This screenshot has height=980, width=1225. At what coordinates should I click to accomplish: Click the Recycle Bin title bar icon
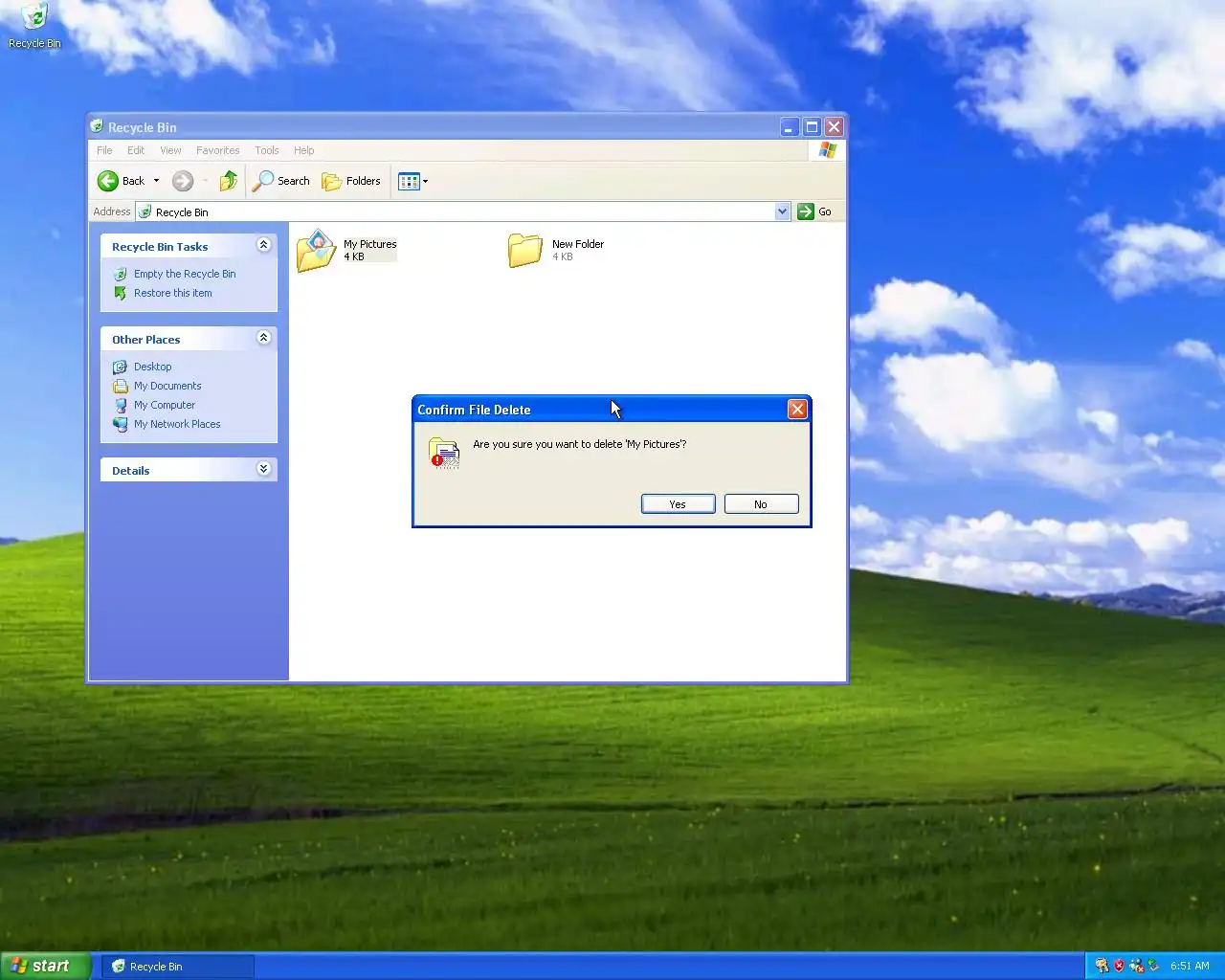pyautogui.click(x=97, y=125)
